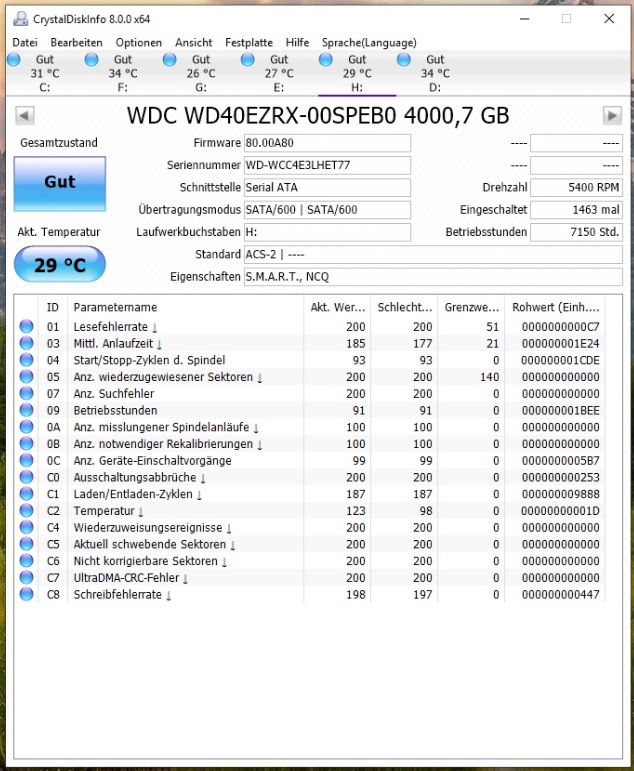Click status icon of notwendiger Rekalibrierungen row
Viewport: 634px width, 771px height.
pyautogui.click(x=27, y=444)
